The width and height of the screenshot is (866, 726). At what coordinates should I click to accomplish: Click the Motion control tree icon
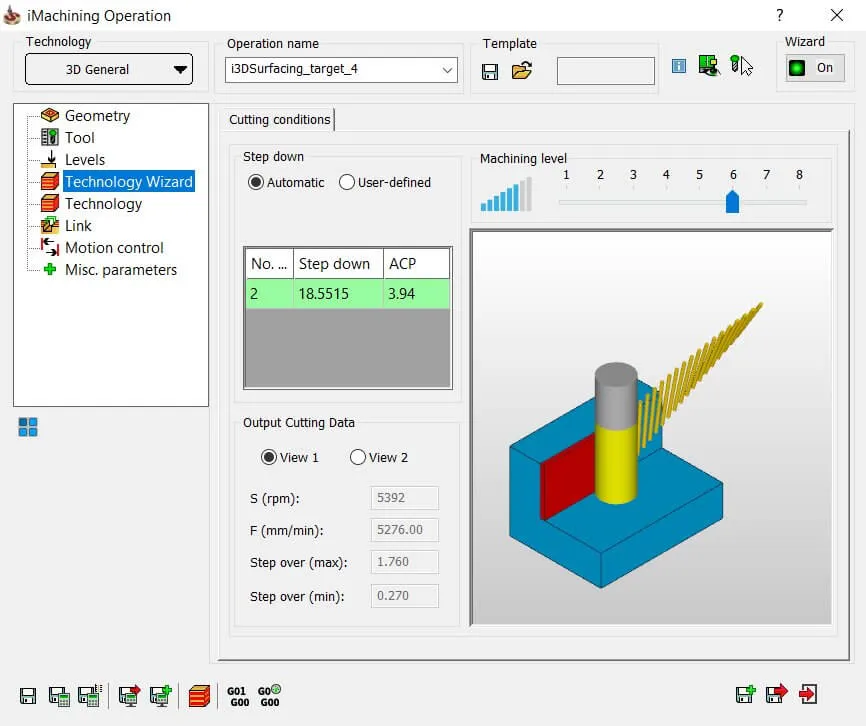[50, 247]
